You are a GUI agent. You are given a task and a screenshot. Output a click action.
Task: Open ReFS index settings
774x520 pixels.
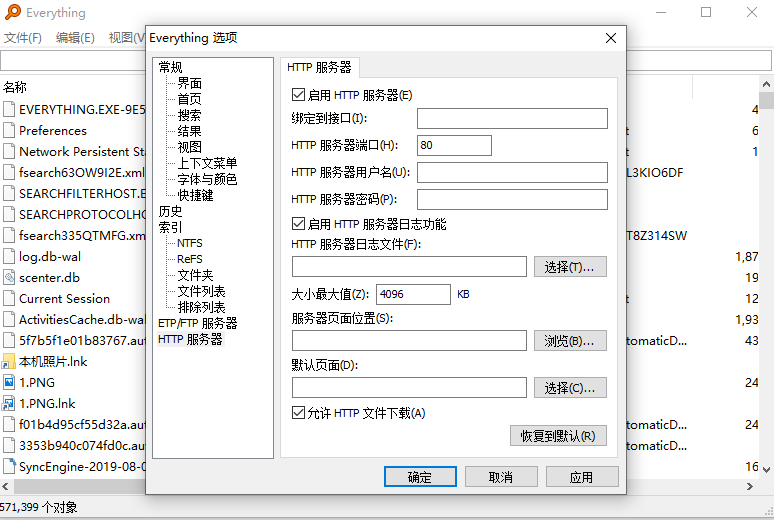(190, 259)
